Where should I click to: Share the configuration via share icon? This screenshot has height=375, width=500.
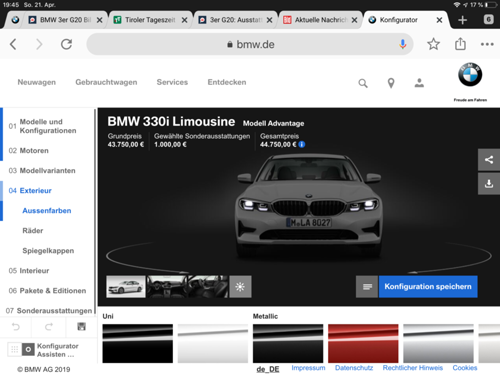point(489,160)
